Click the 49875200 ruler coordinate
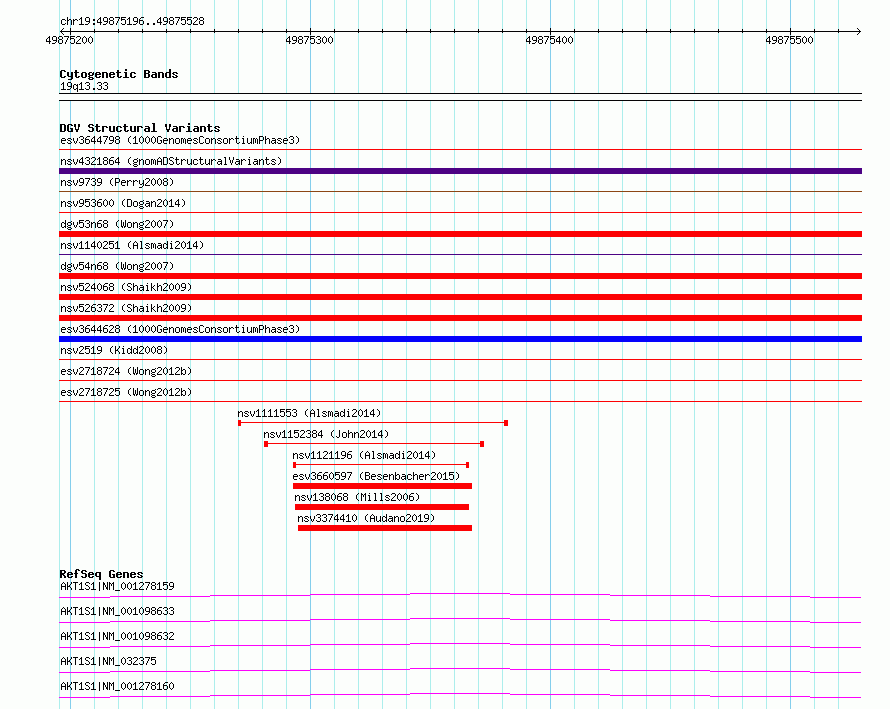The height and width of the screenshot is (709, 890). pos(69,40)
